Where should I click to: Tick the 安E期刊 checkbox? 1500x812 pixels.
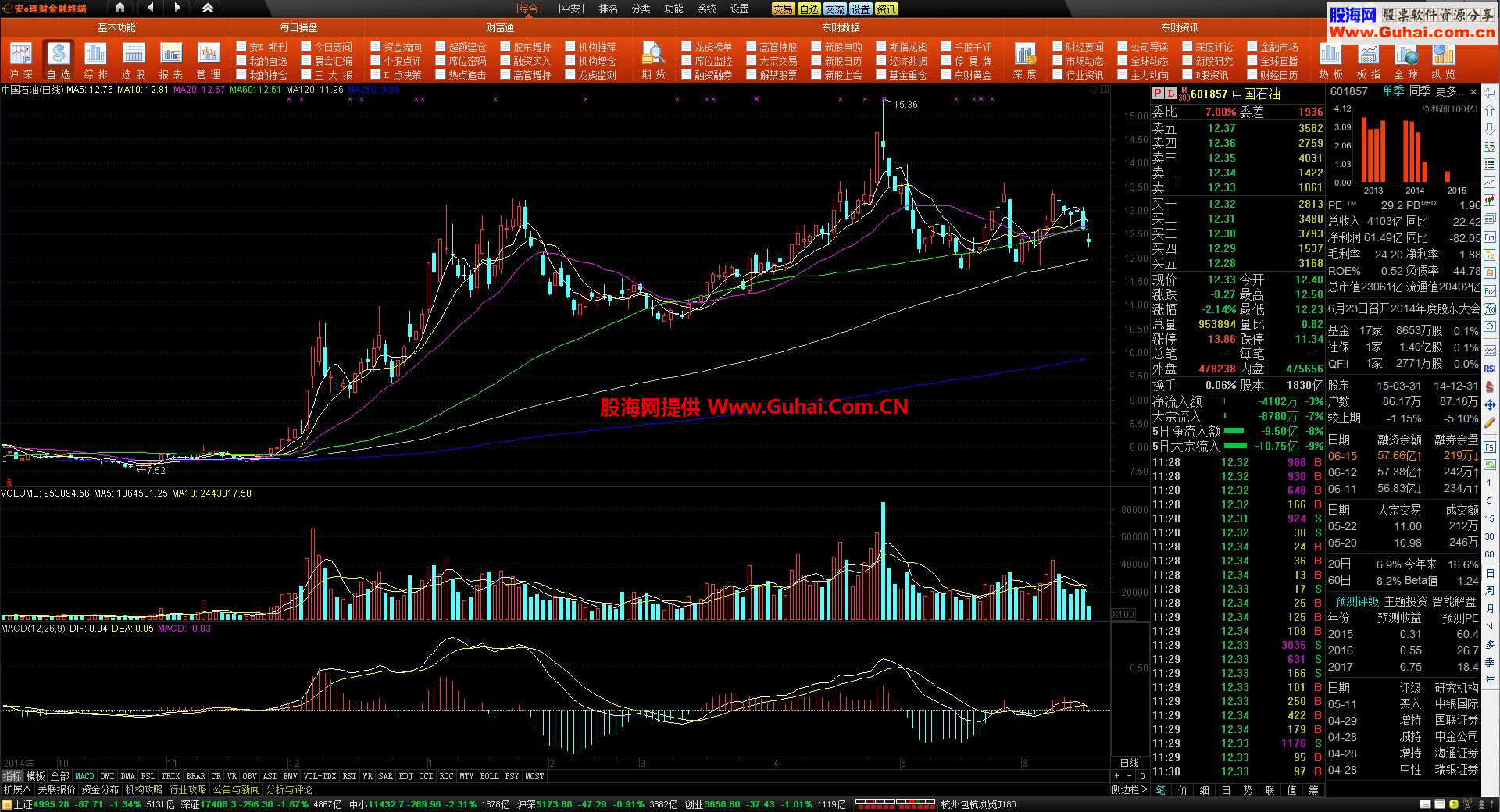pos(241,47)
